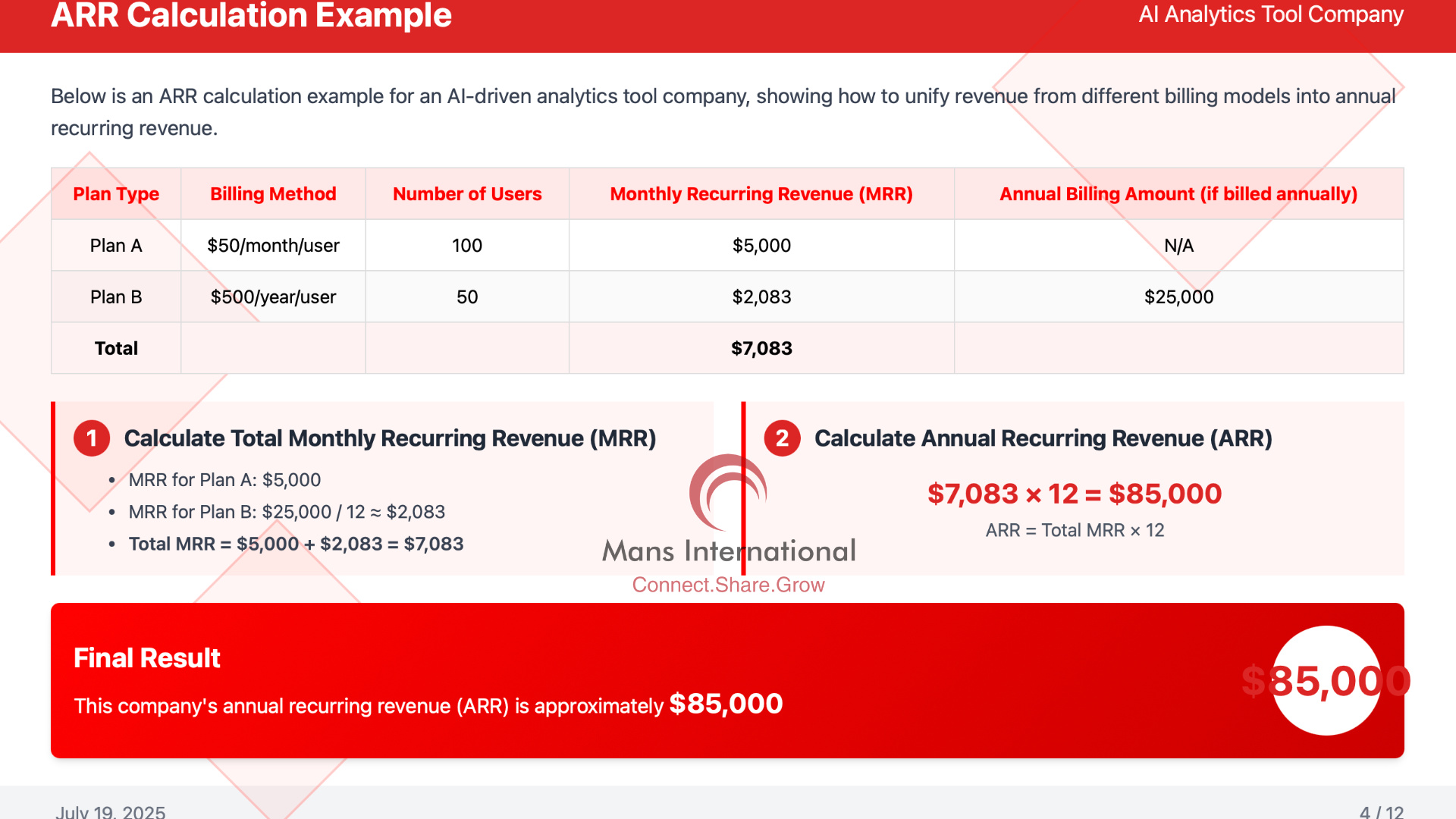Click the '$7,083' total MRR cell
Image resolution: width=1456 pixels, height=819 pixels.
coord(761,349)
